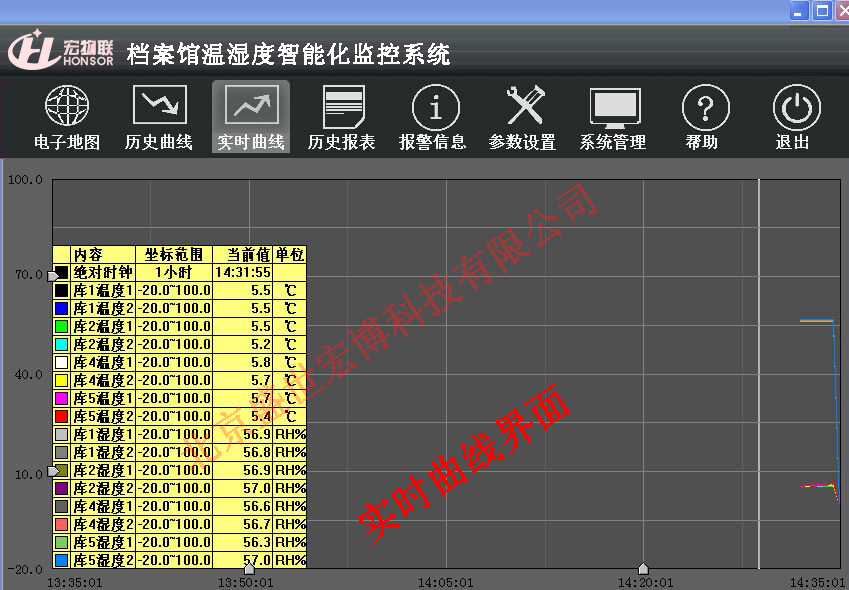Screen dimensions: 849x590
Task: Click the vertical time cursor line
Action: pos(759,373)
